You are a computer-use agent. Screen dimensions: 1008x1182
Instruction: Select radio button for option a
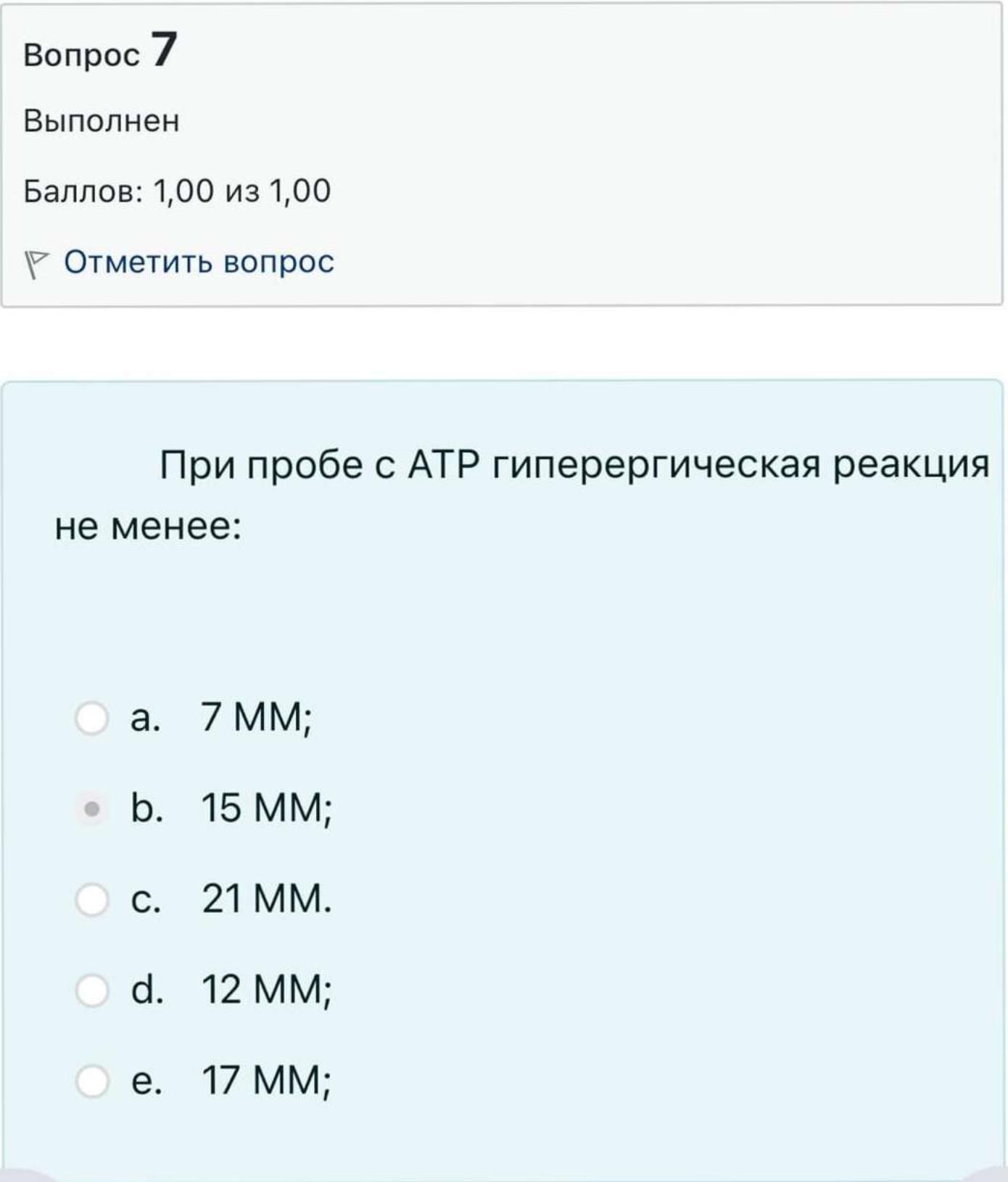[x=91, y=718]
